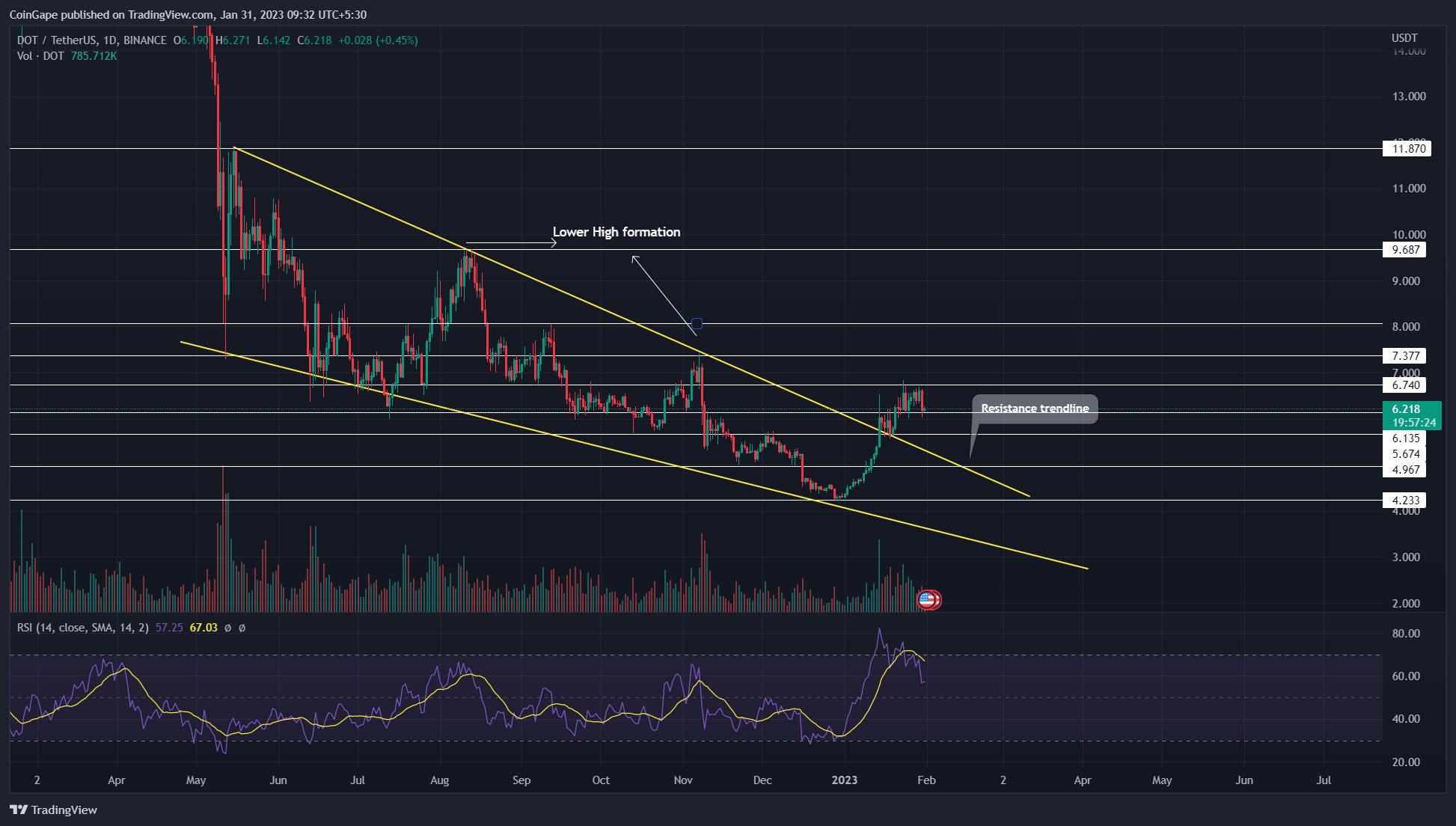Click the 4.233 price level label

(x=1404, y=501)
